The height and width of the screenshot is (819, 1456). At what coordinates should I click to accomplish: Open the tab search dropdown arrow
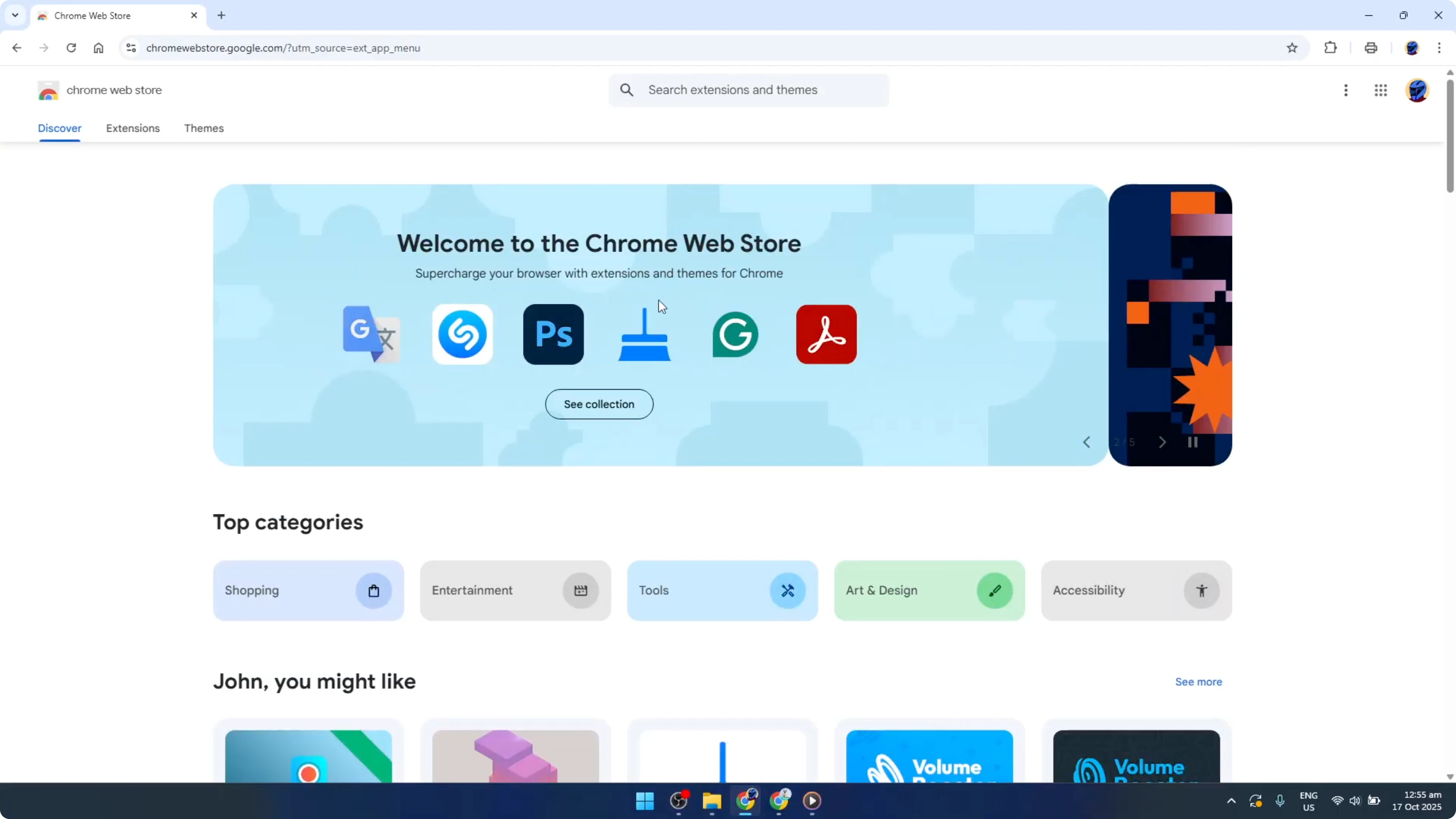[15, 15]
